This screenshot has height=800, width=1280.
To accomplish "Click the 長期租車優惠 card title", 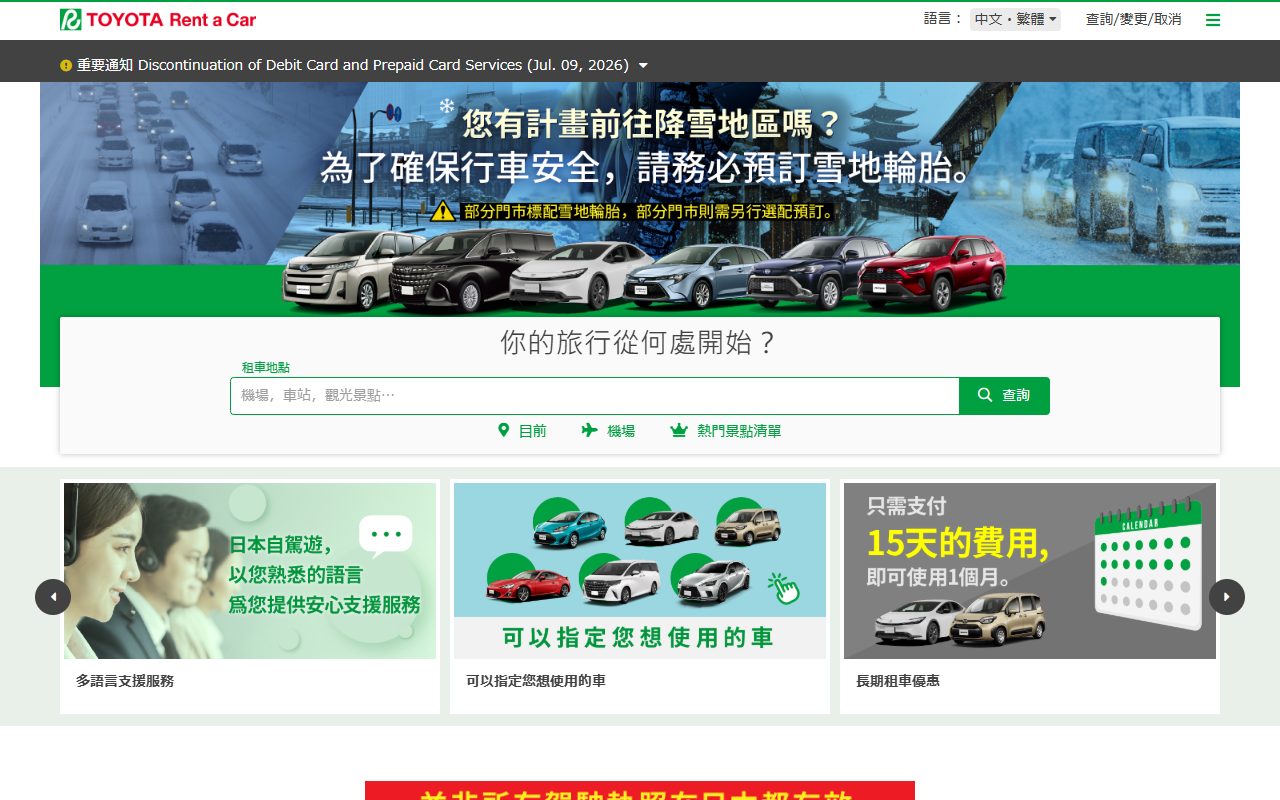I will pyautogui.click(x=898, y=681).
